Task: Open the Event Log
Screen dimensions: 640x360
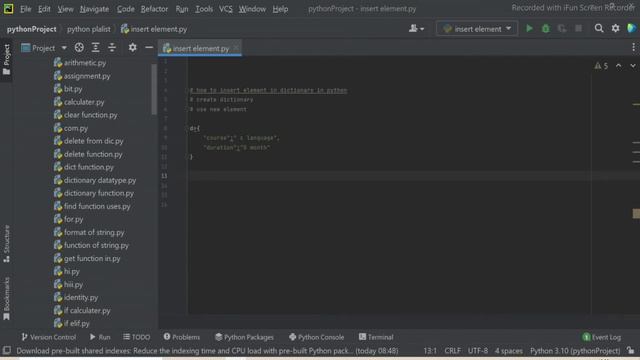Action: point(602,337)
